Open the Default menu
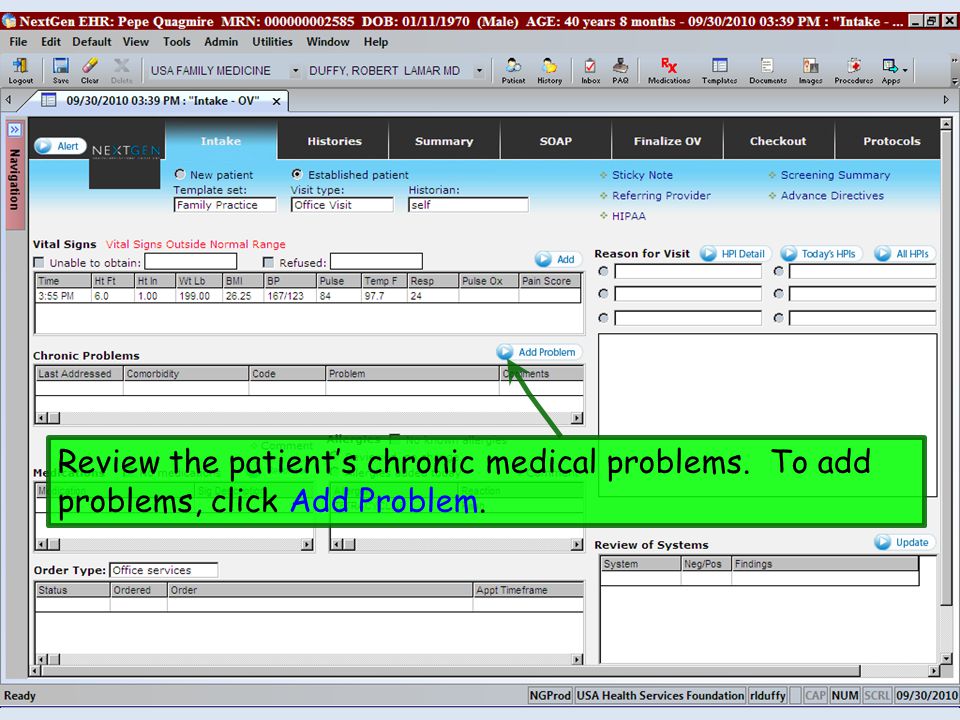The image size is (960, 720). [x=92, y=42]
